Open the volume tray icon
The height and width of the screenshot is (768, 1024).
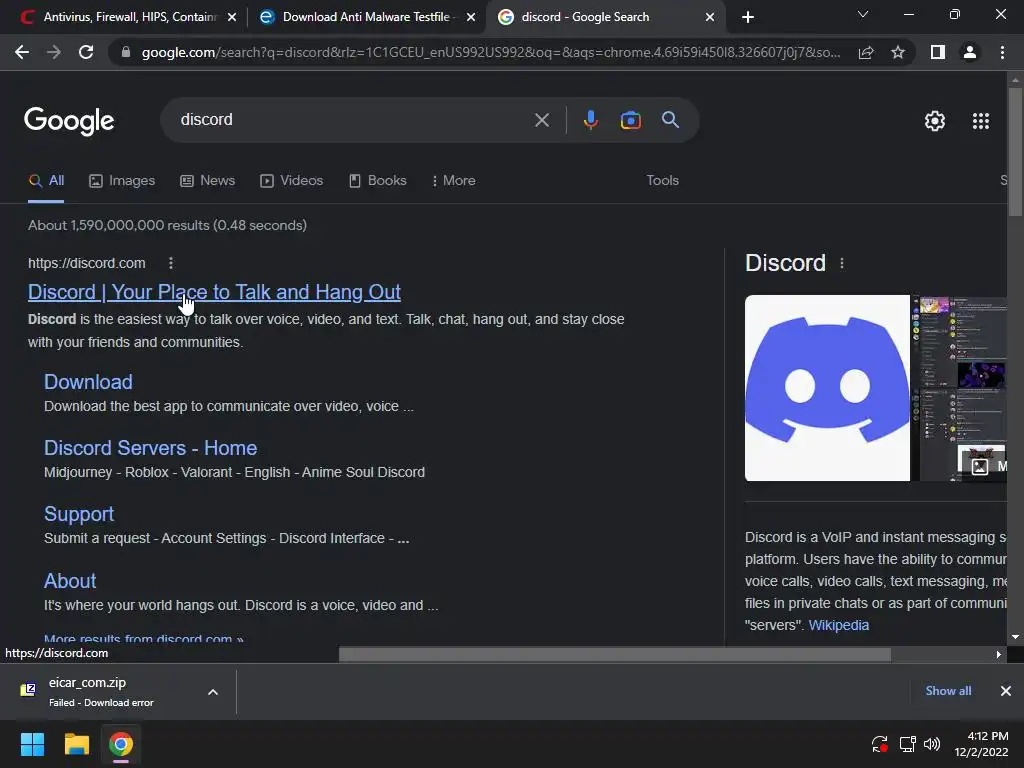click(x=932, y=744)
